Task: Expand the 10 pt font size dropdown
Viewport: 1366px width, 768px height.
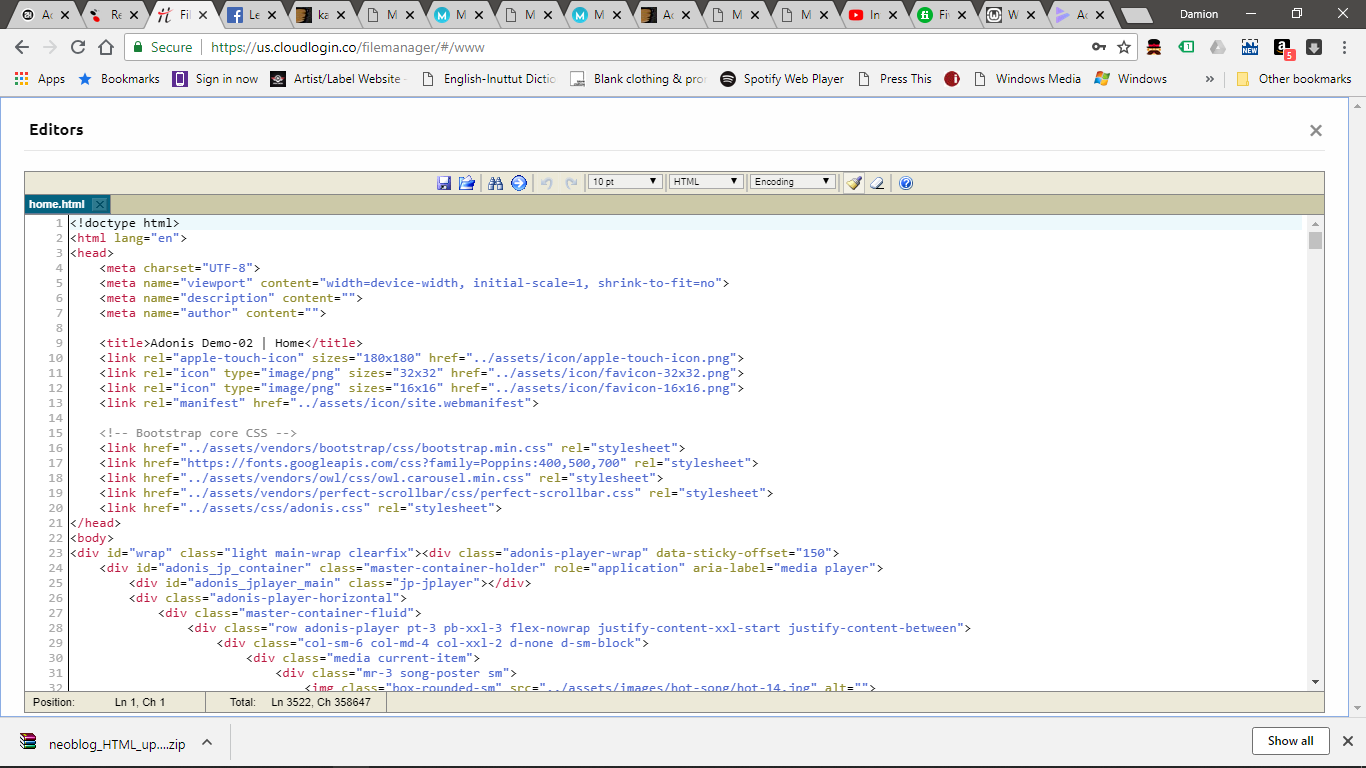Action: [625, 182]
